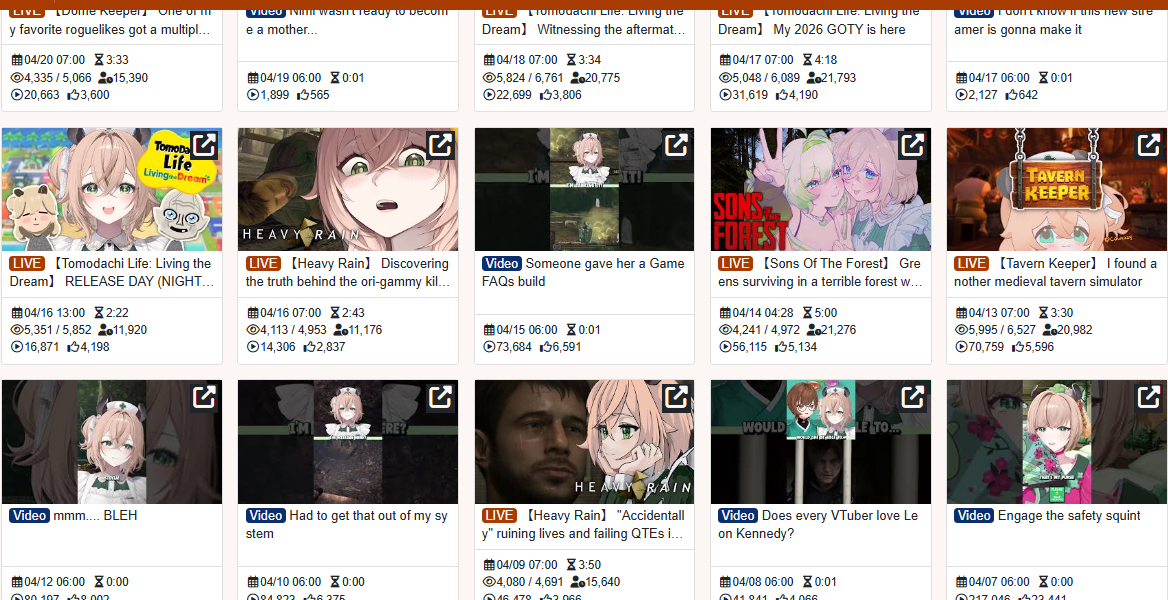Click external link icon on Leon Kennedy video
This screenshot has width=1168, height=600.
click(x=912, y=397)
